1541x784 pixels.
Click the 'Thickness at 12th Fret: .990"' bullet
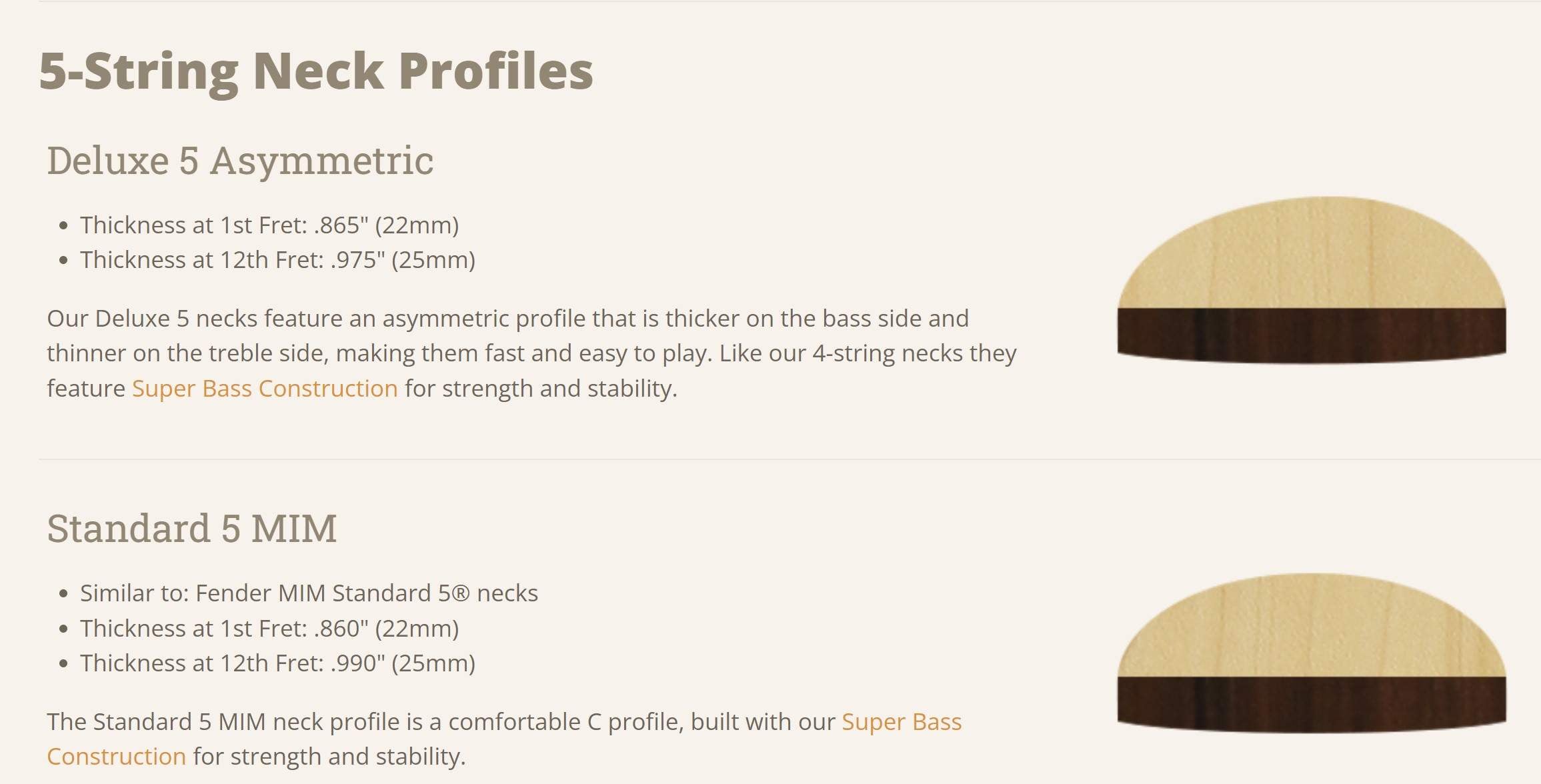click(x=277, y=663)
